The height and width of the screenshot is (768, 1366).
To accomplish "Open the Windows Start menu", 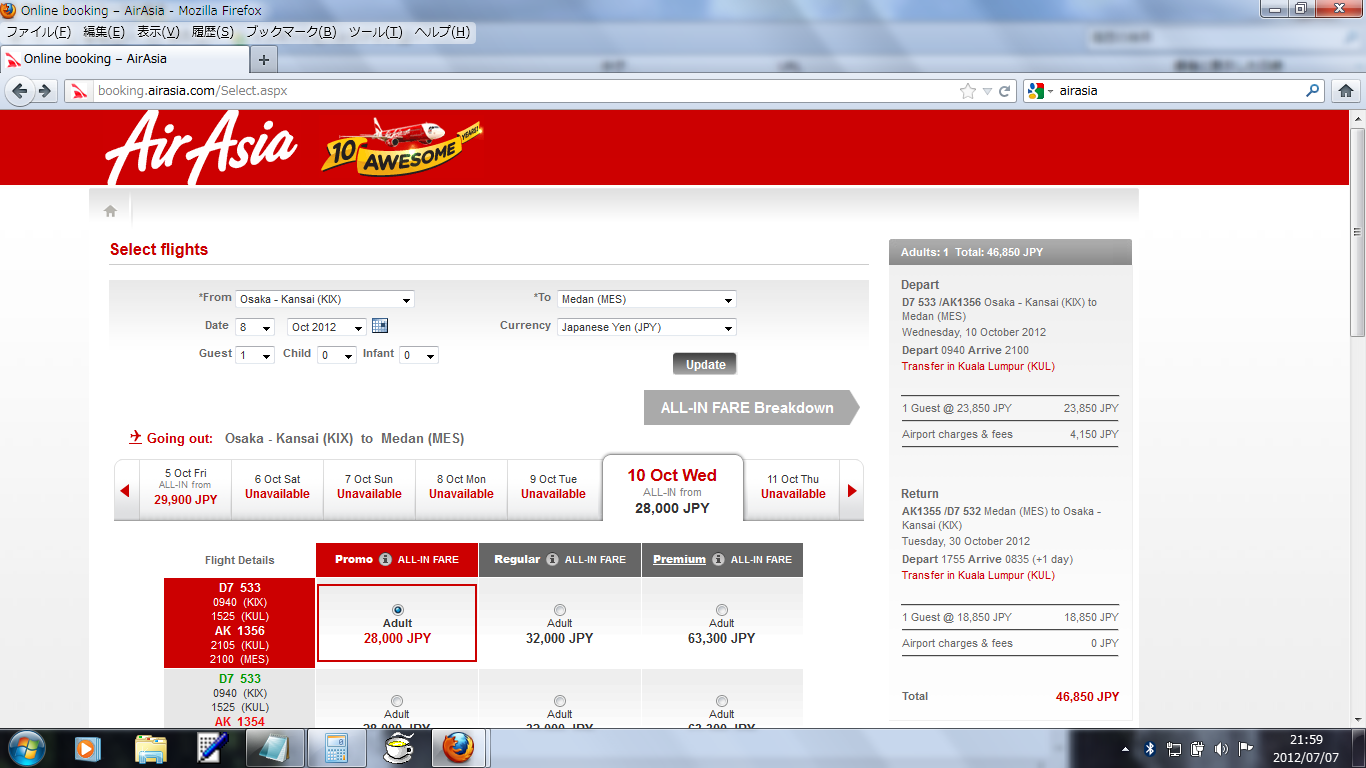I will (25, 747).
